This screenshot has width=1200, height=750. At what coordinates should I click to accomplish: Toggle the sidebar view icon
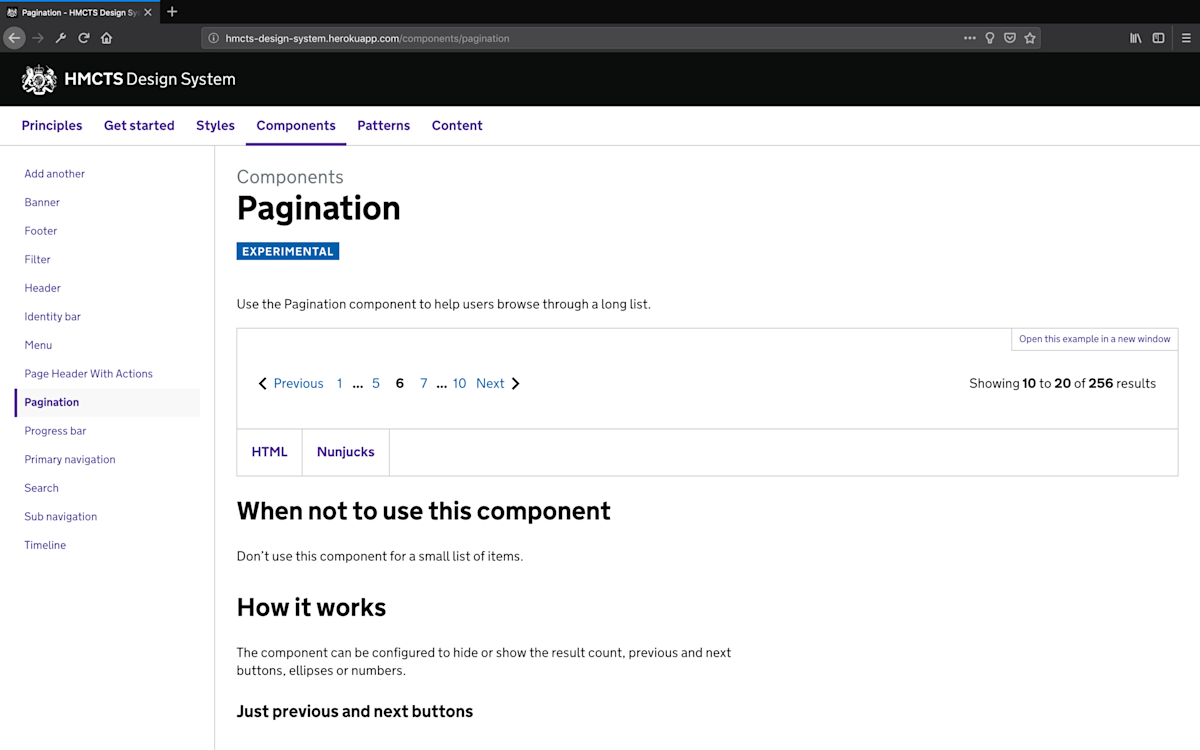click(x=1159, y=38)
